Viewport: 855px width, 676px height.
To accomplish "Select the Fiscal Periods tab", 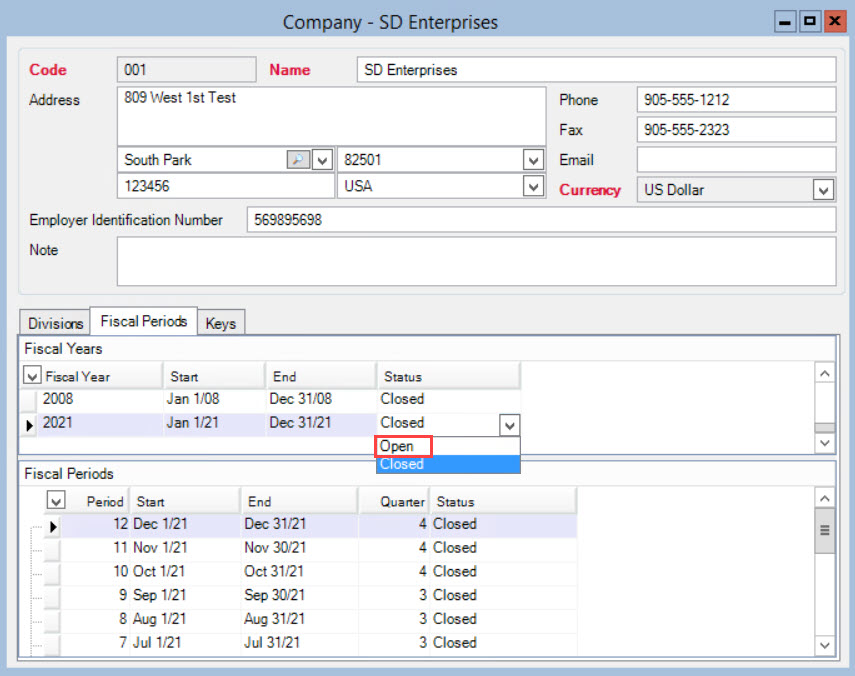I will coord(144,321).
